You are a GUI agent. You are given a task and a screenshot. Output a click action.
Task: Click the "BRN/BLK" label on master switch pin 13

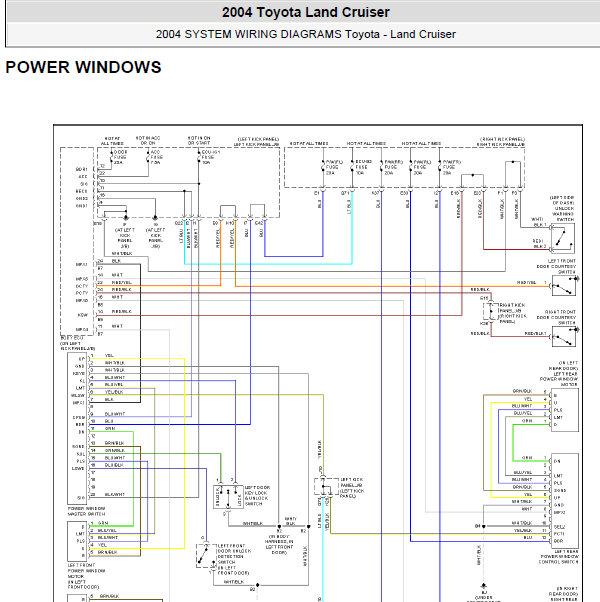[x=114, y=443]
